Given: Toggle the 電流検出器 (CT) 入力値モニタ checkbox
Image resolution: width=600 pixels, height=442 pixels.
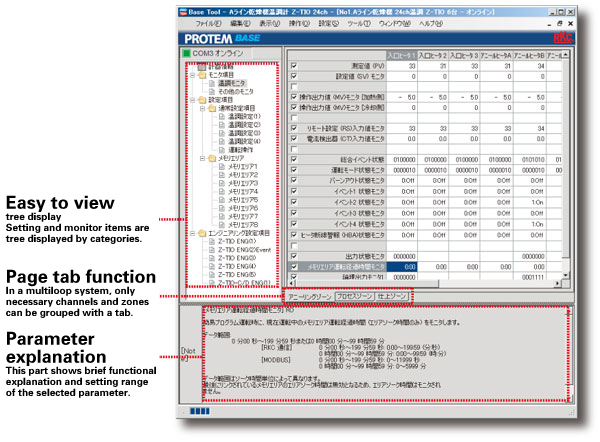Looking at the screenshot, I should point(294,139).
